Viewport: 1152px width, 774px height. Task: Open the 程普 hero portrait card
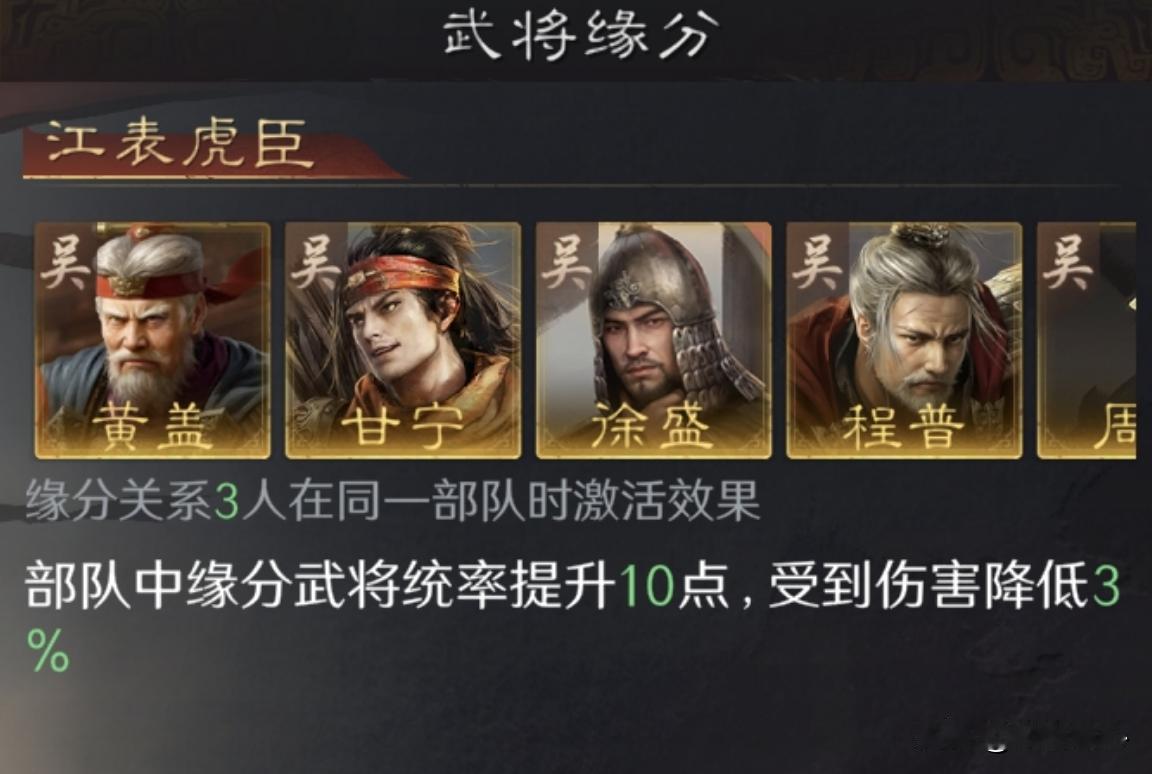pyautogui.click(x=904, y=341)
